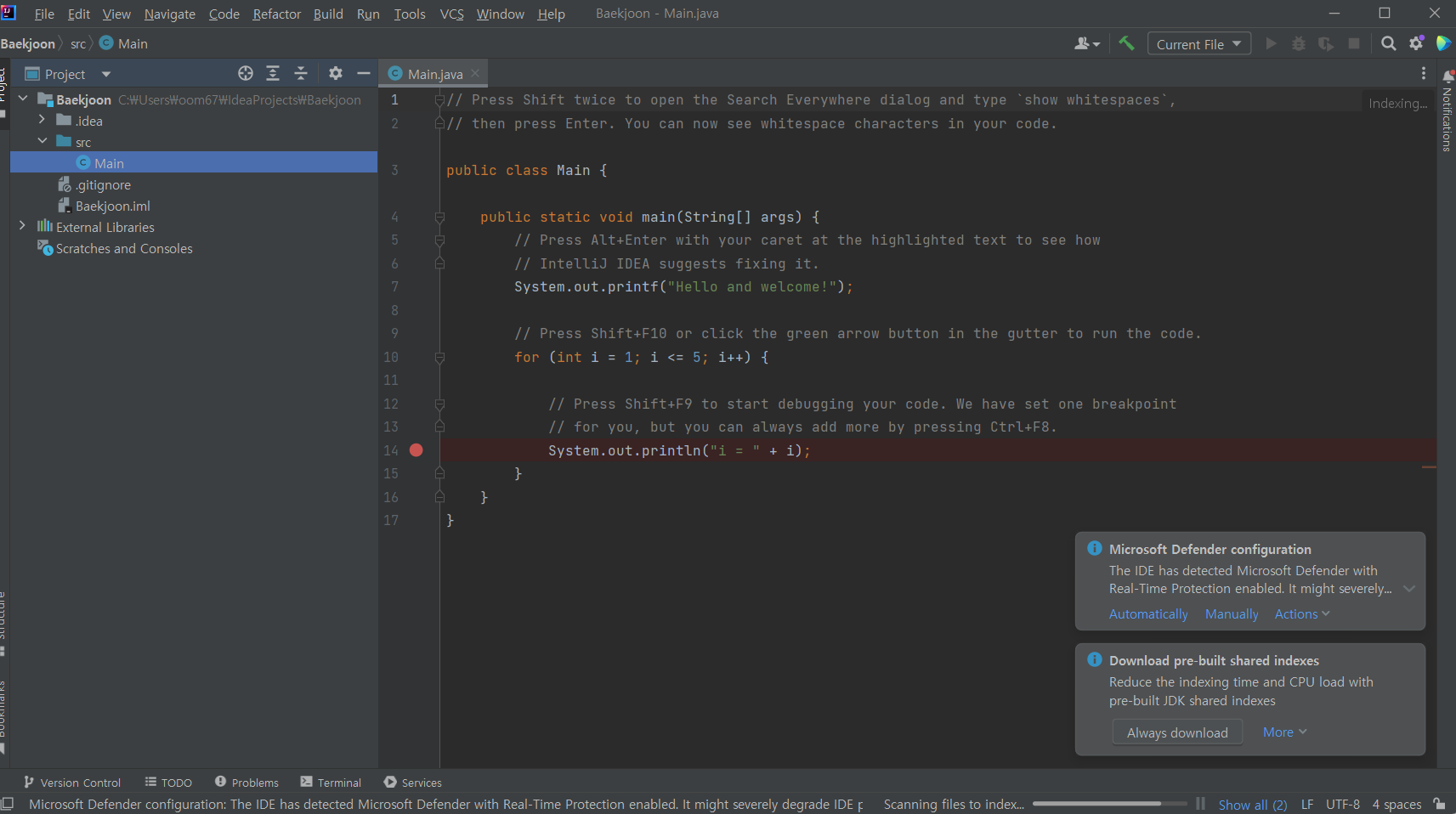Collapse all items in Project panel
1456x814 pixels.
[x=301, y=74]
